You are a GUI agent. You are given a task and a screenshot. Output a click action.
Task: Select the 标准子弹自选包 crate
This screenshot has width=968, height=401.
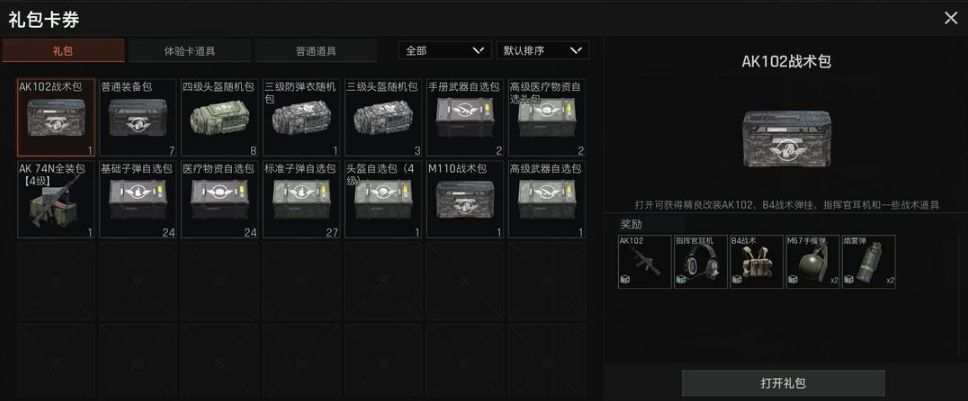tap(301, 199)
